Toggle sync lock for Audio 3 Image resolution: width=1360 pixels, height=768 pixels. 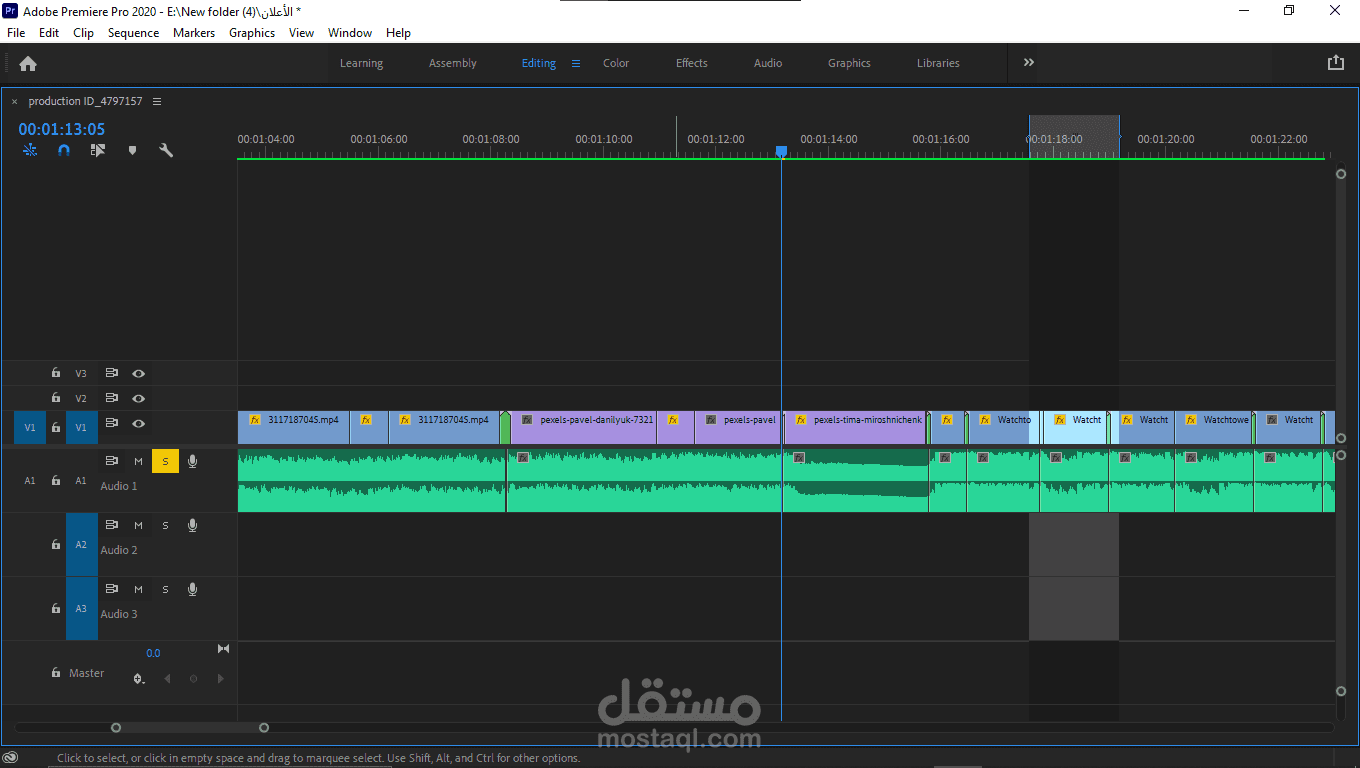click(x=112, y=589)
